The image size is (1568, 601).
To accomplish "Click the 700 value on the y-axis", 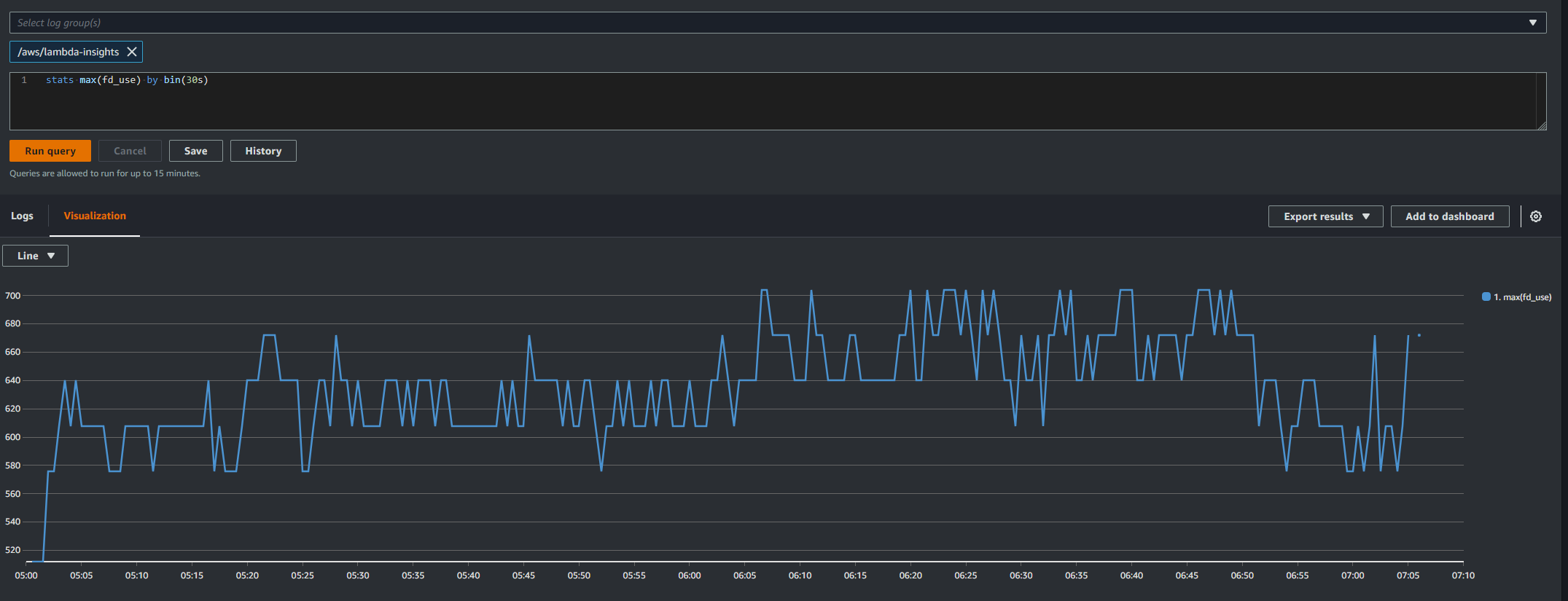I will coord(13,296).
